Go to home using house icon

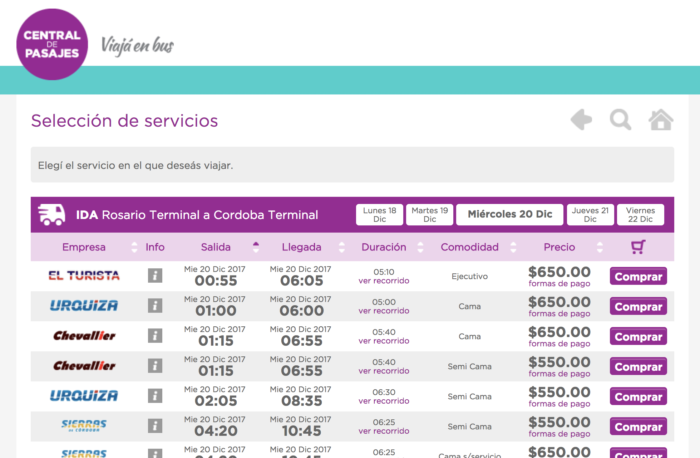pos(661,120)
